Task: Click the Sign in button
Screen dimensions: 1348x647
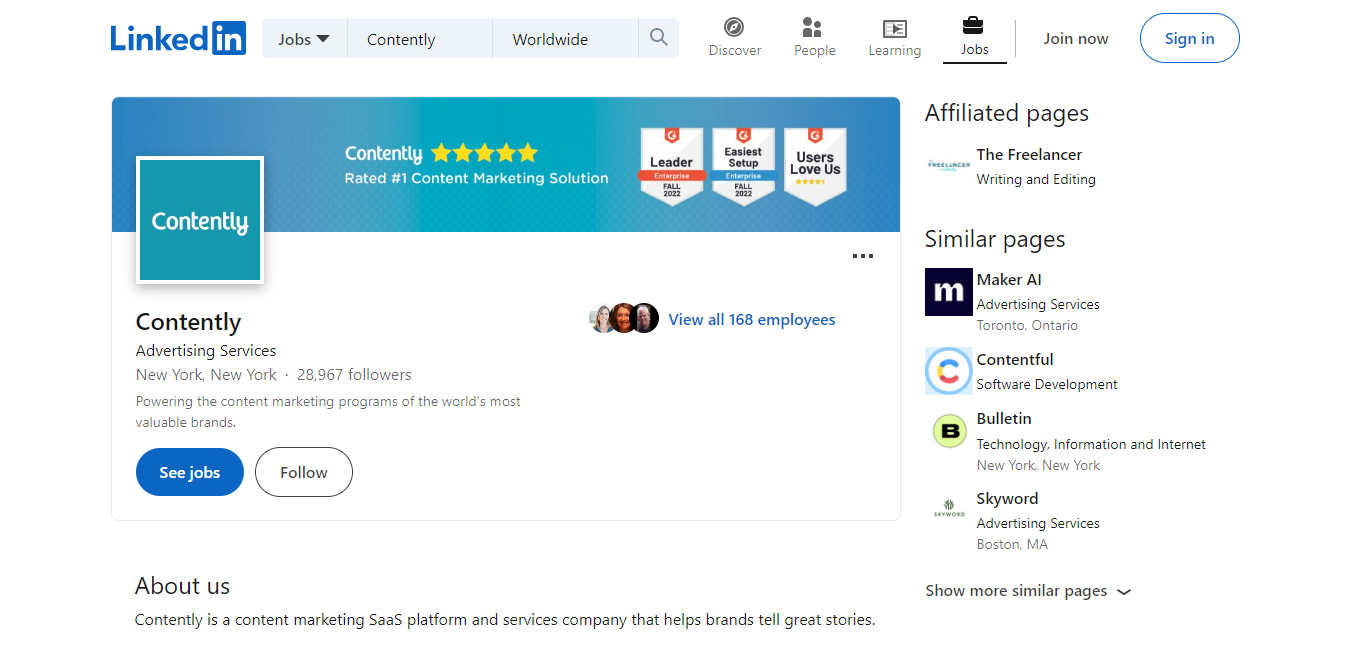Action: tap(1189, 39)
